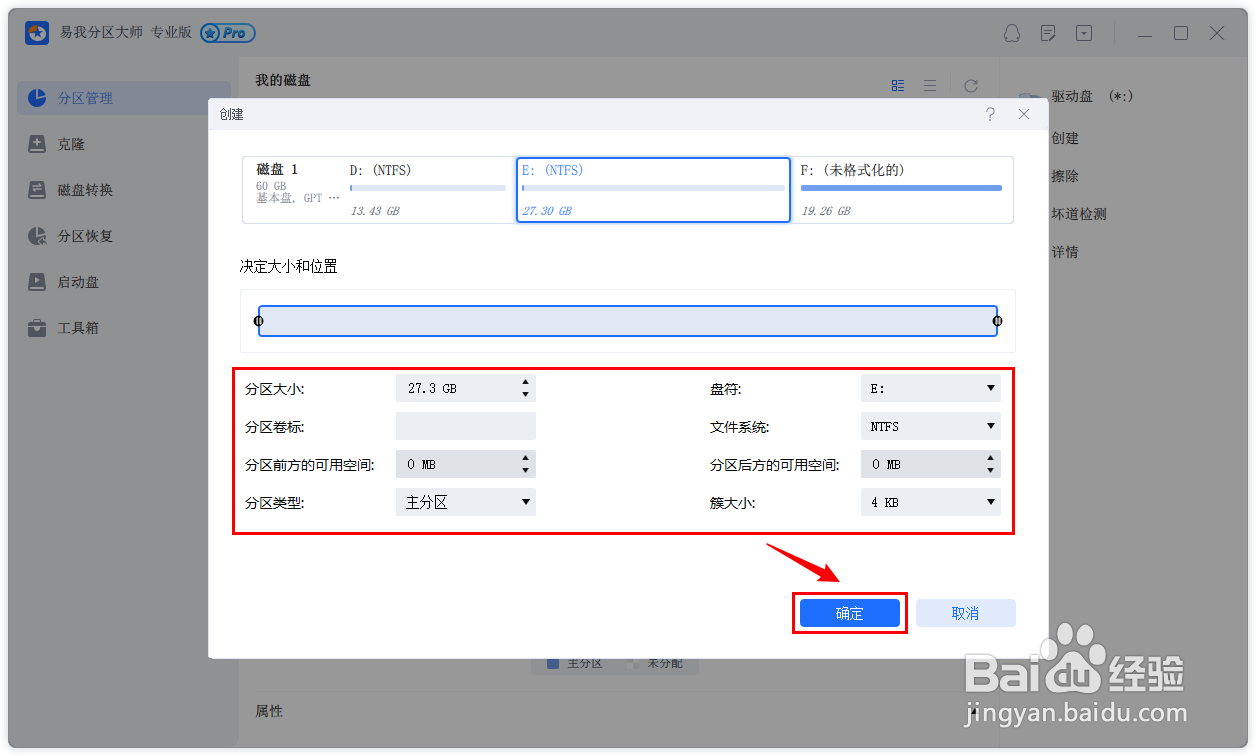Click the Pro badge in title bar

(x=228, y=33)
